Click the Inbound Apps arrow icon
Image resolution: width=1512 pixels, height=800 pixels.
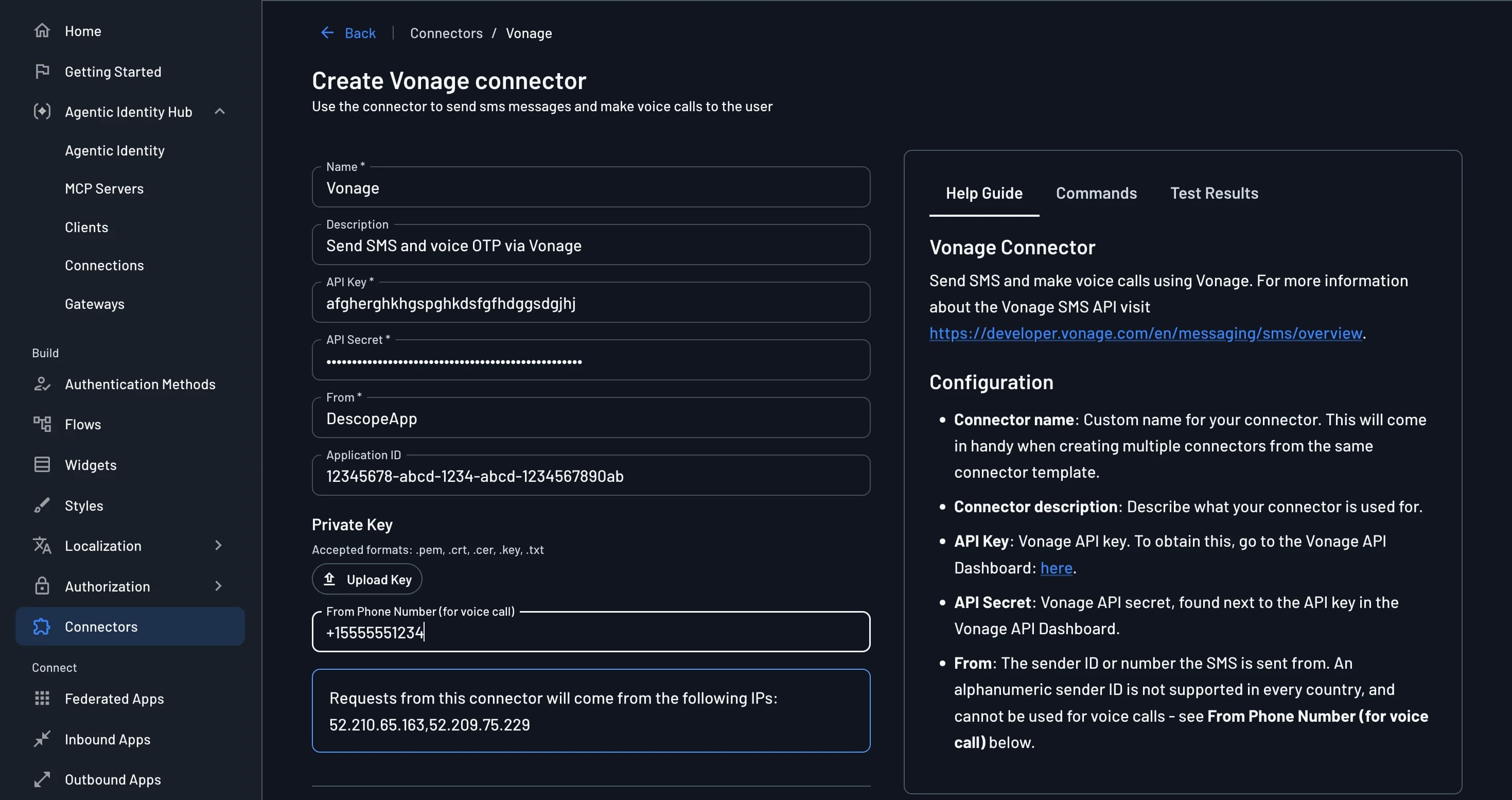coord(42,739)
